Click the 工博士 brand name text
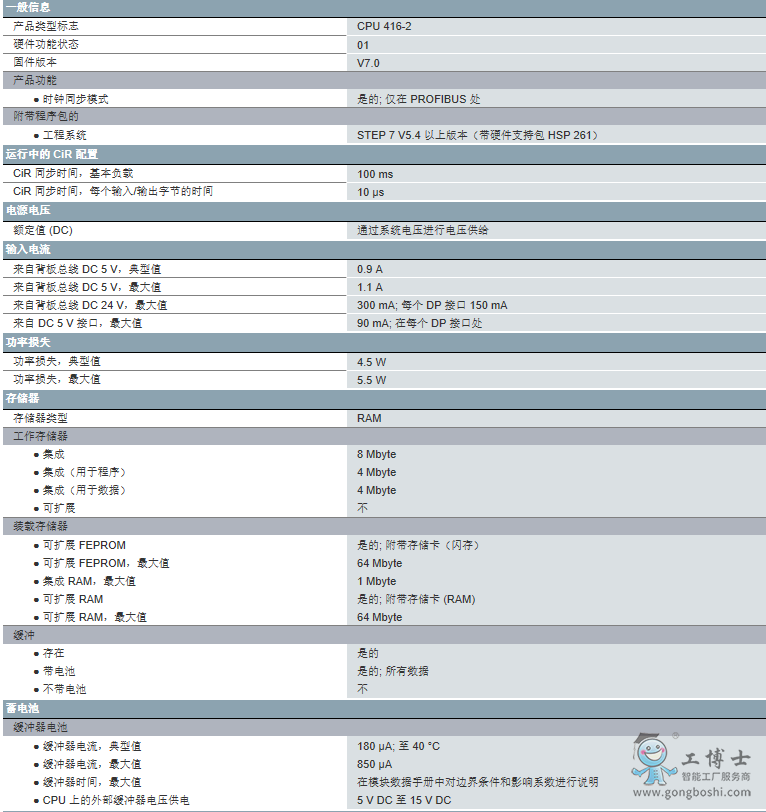This screenshot has width=766, height=812. (714, 759)
